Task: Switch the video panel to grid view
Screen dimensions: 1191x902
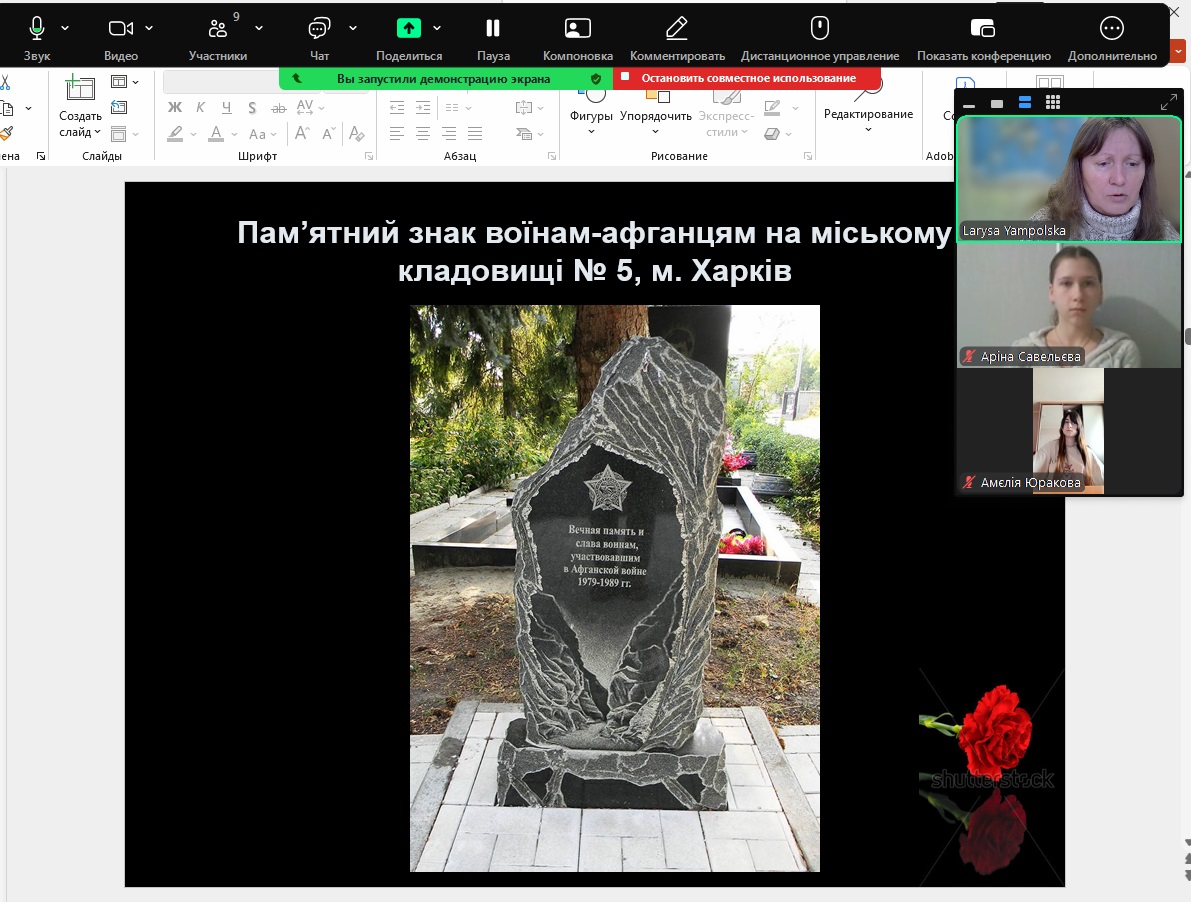Action: [1052, 102]
